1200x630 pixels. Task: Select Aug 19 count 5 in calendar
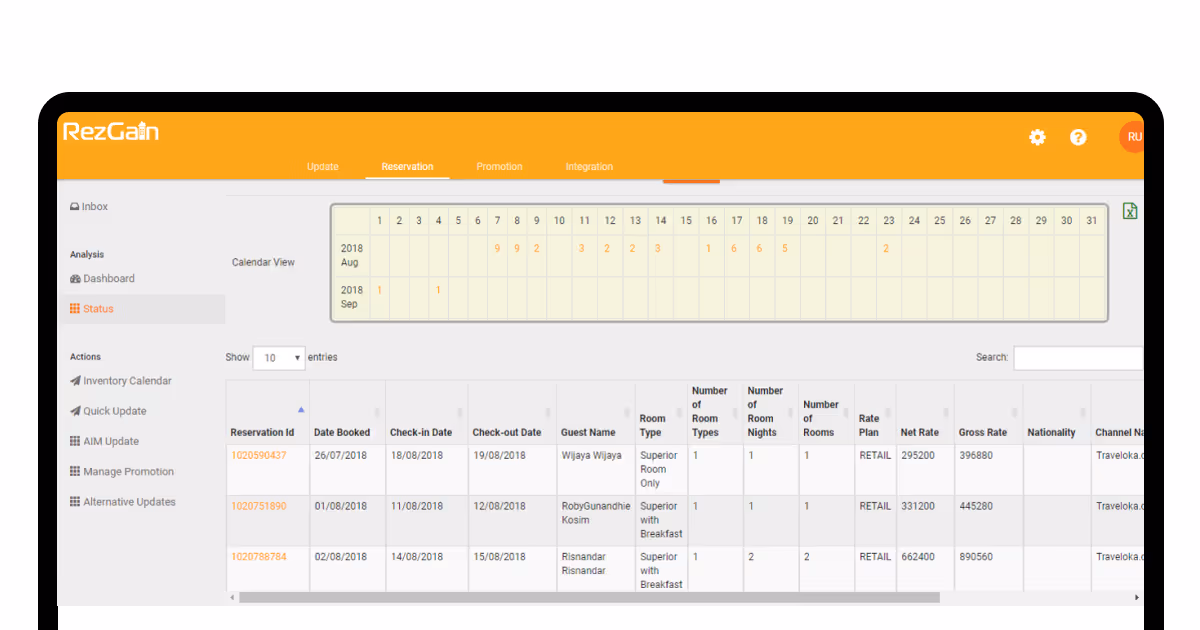(x=785, y=248)
